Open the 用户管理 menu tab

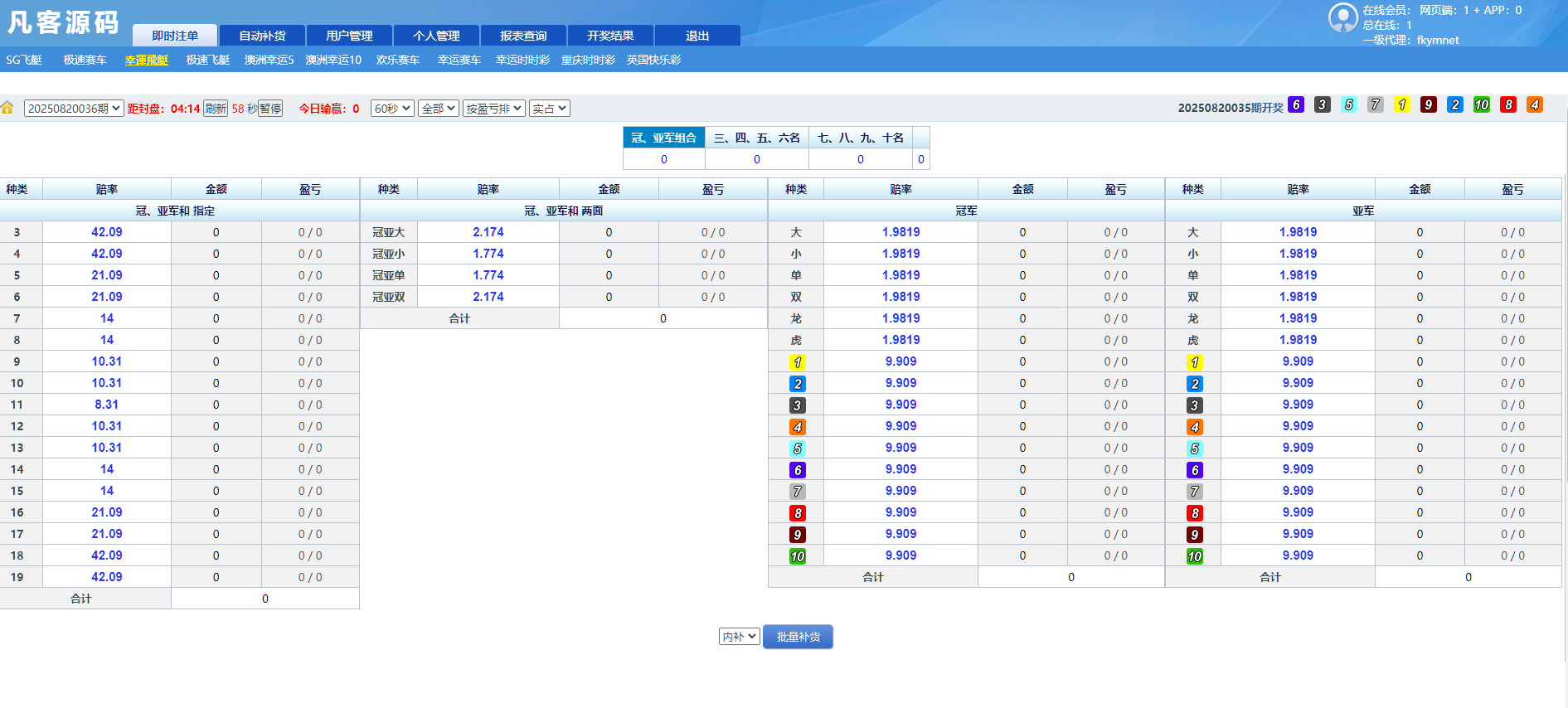349,36
